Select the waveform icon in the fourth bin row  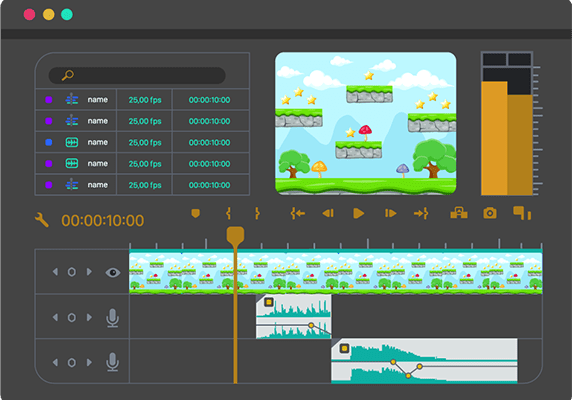(72, 163)
